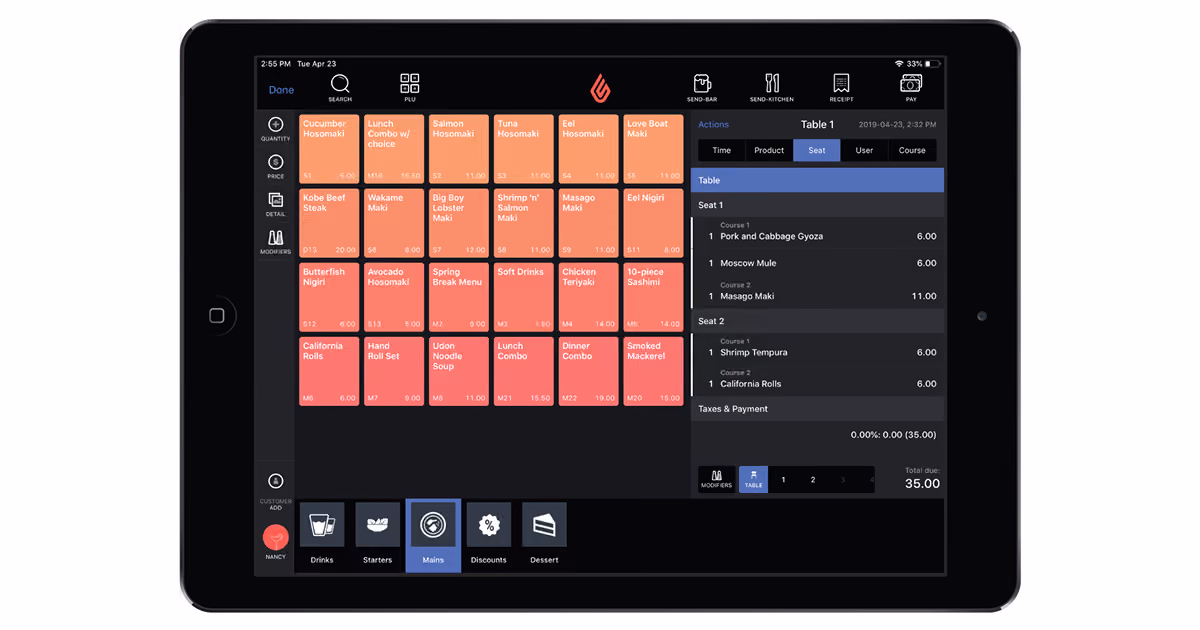
Task: Open the Price adjustment tool
Action: click(276, 167)
